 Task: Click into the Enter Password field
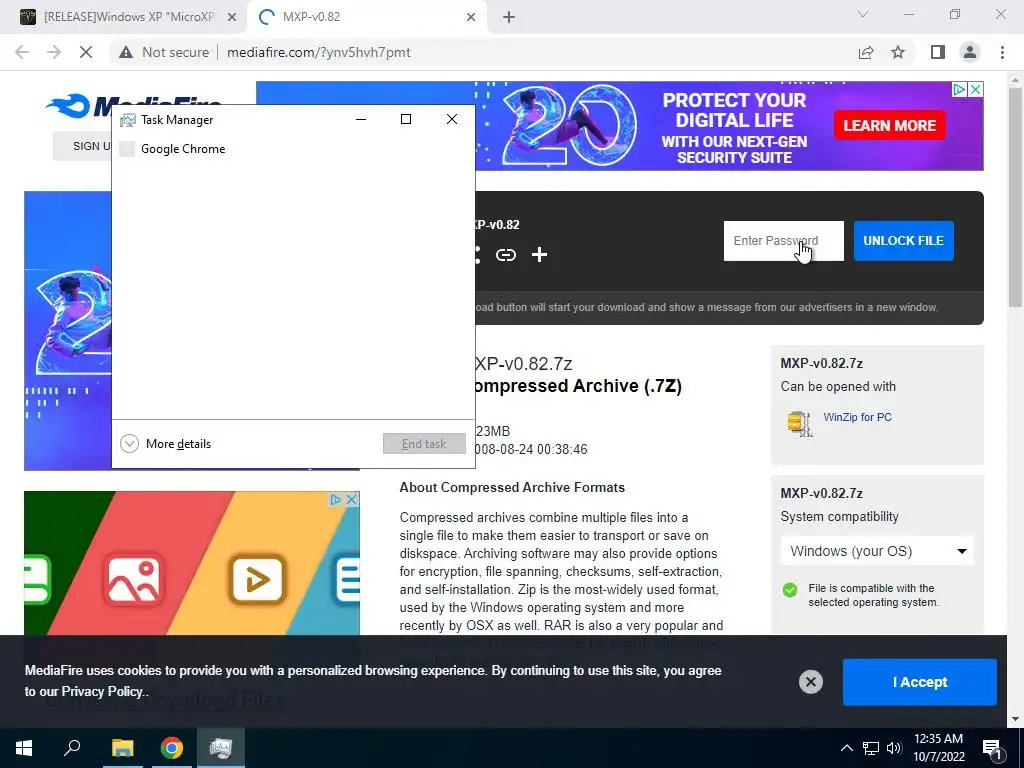coord(783,241)
